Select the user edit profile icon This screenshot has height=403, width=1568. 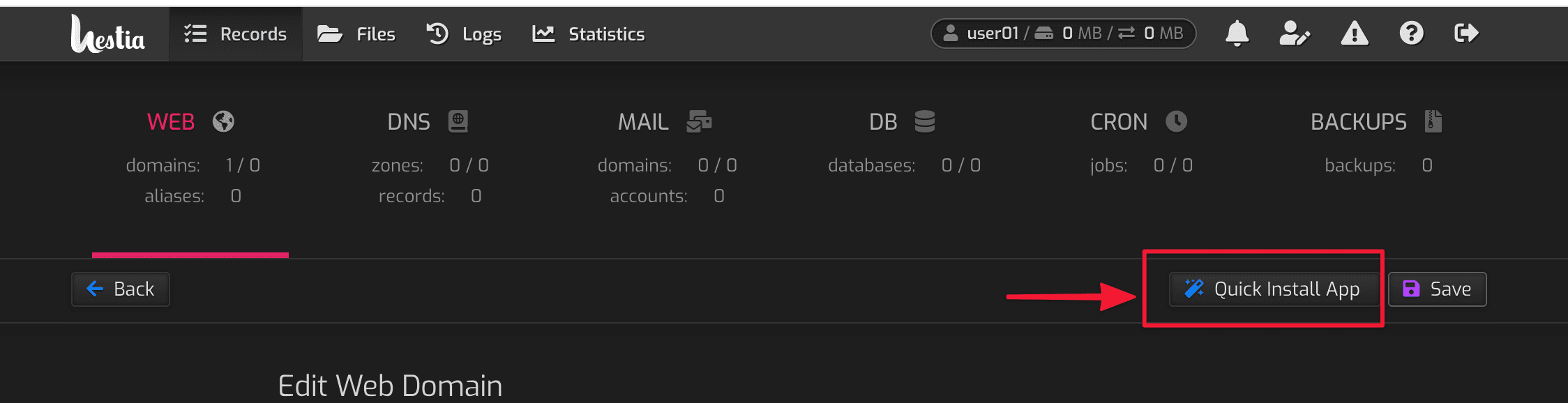point(1295,33)
